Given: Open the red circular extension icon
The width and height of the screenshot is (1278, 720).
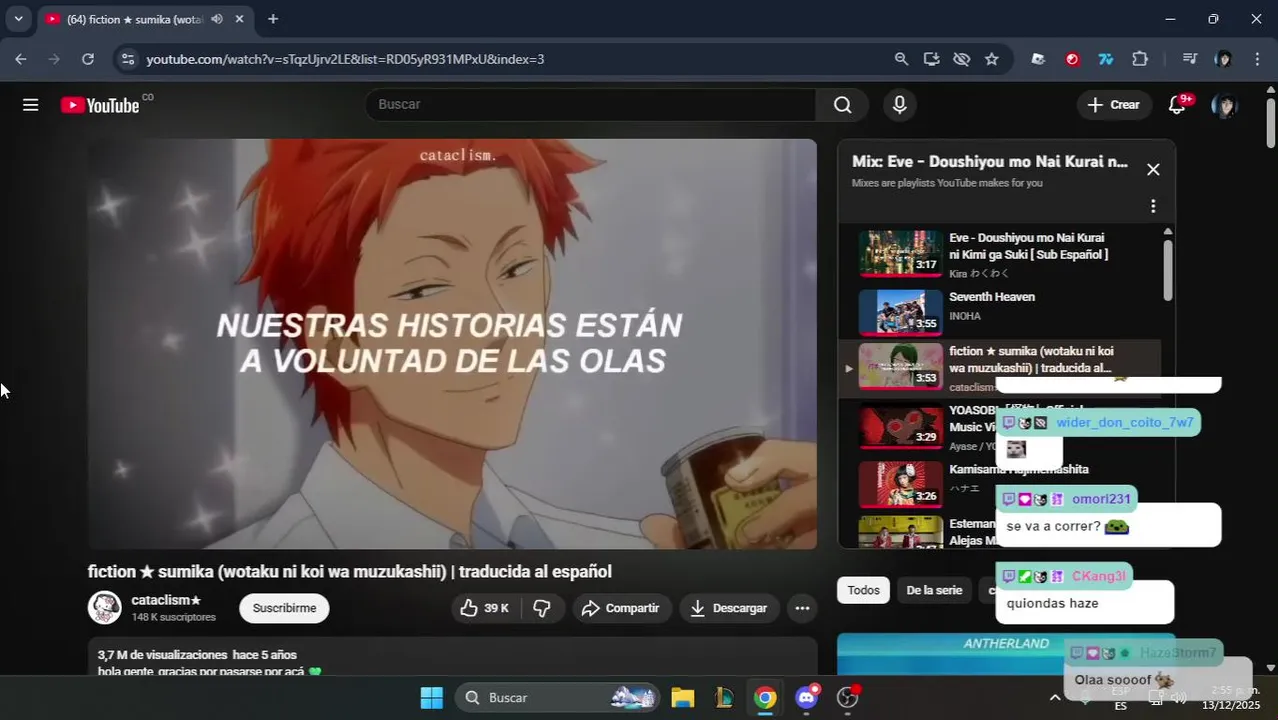Looking at the screenshot, I should (x=1072, y=59).
